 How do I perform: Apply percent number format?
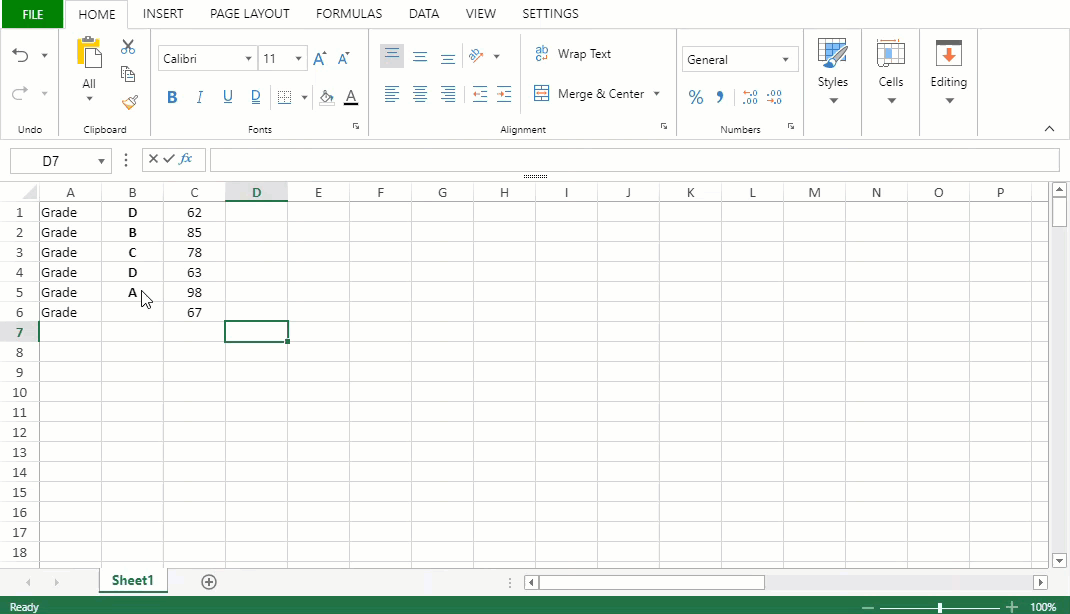(695, 98)
